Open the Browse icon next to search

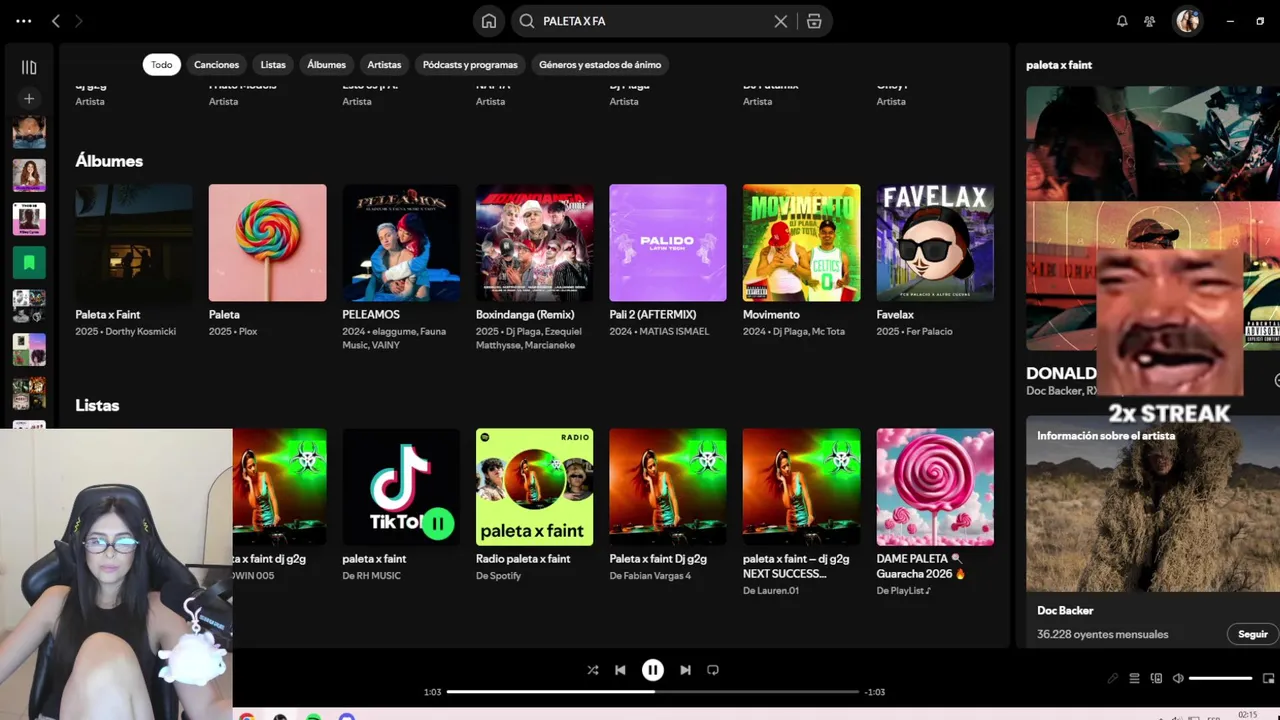click(814, 21)
